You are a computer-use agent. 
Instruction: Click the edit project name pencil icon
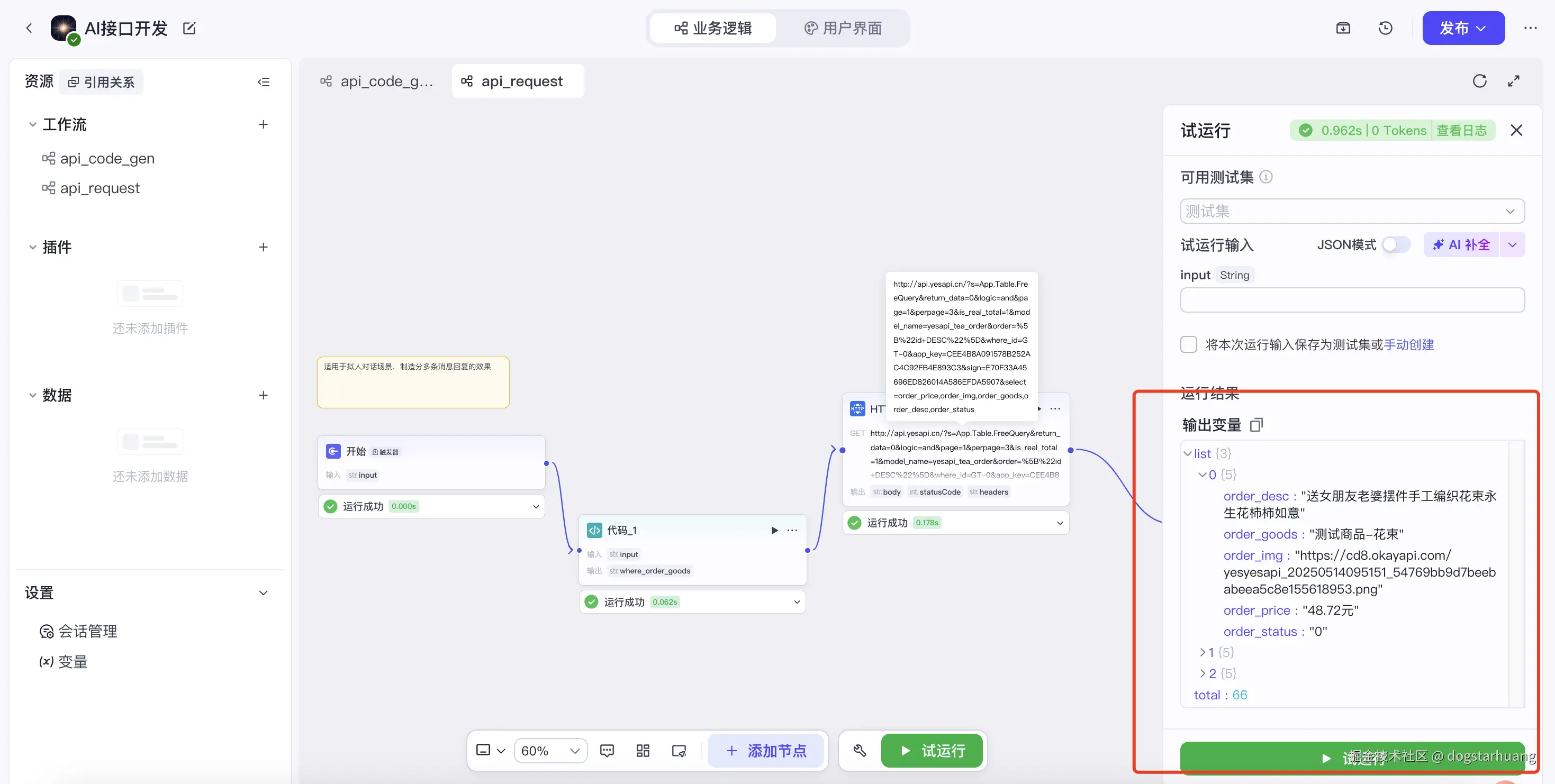pos(189,29)
